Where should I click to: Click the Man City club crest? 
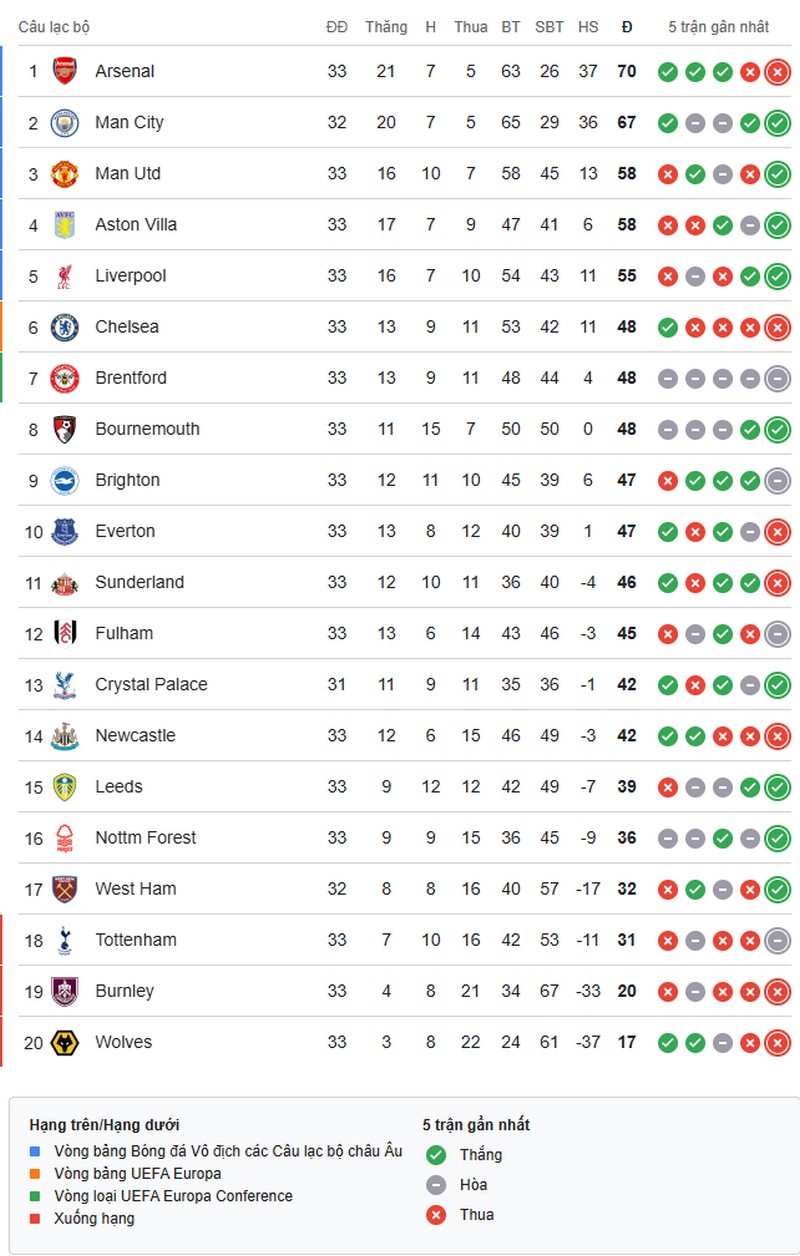point(65,123)
